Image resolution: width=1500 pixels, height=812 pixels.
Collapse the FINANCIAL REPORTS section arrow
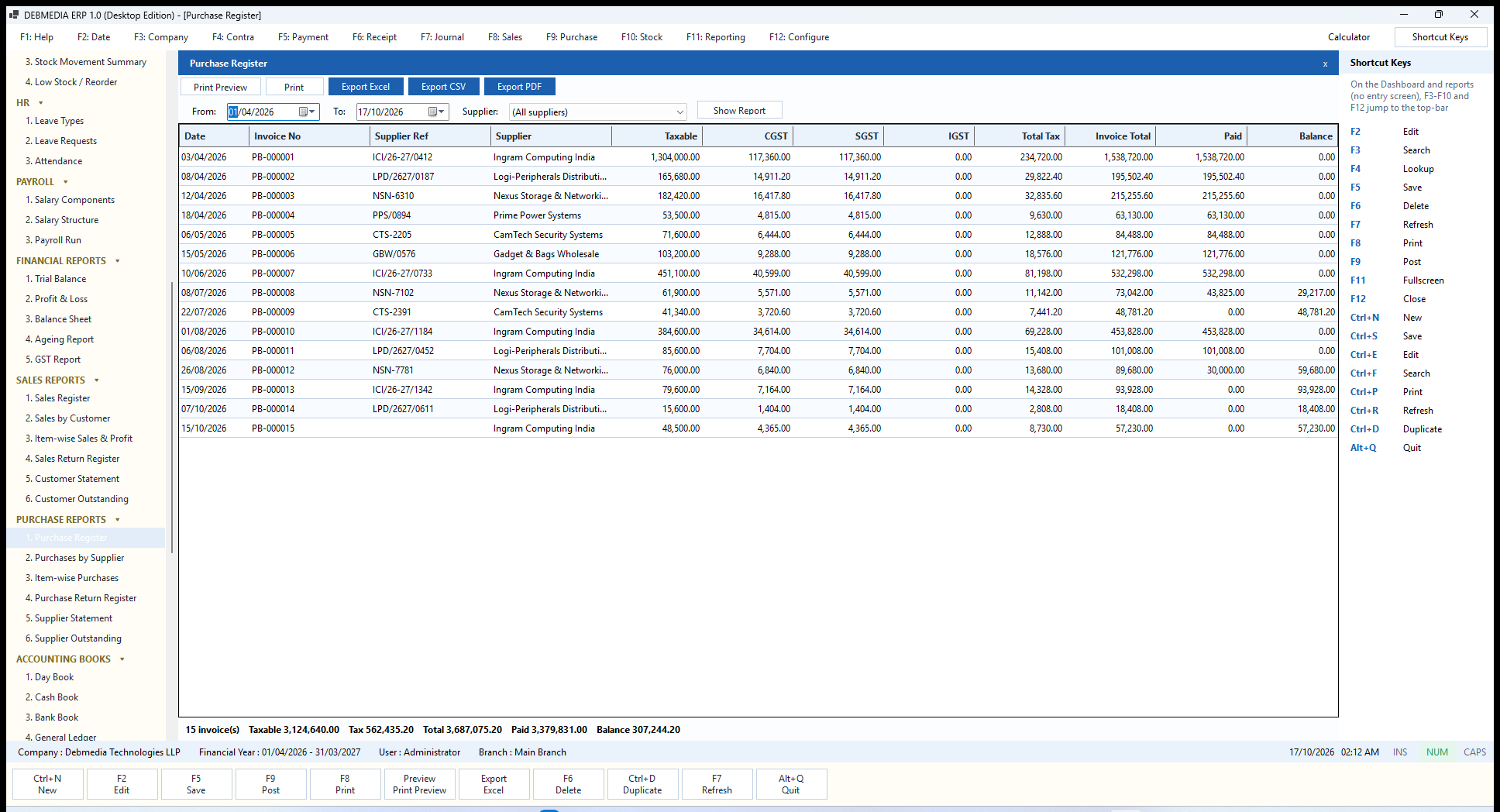pyautogui.click(x=118, y=261)
